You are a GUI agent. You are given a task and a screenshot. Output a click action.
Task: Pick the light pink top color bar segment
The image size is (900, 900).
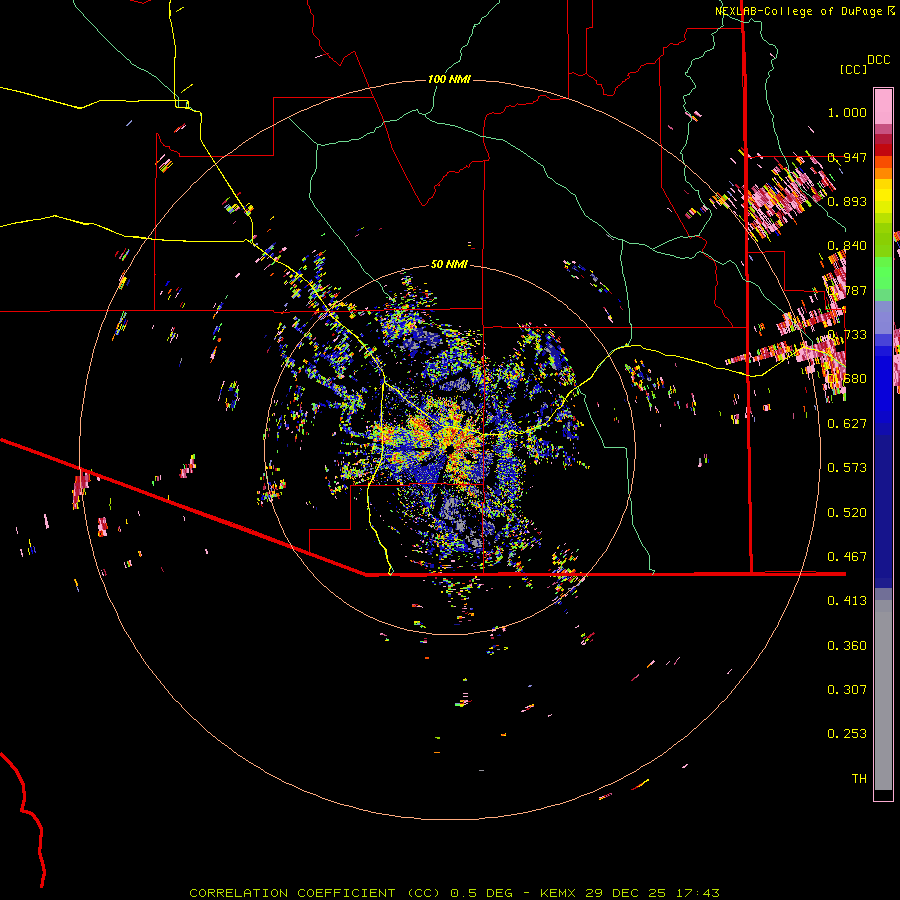click(x=883, y=107)
